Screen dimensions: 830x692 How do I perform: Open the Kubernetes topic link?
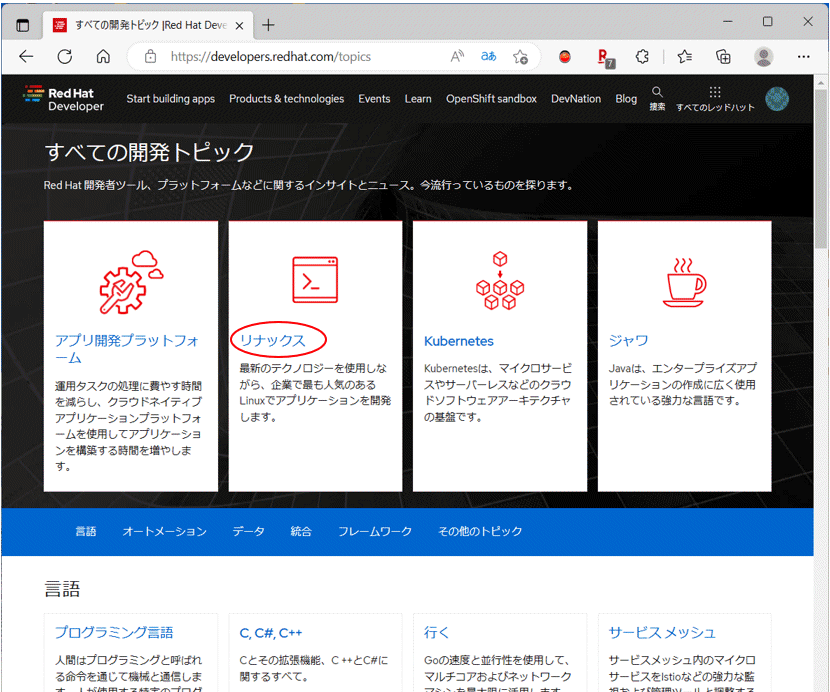459,341
